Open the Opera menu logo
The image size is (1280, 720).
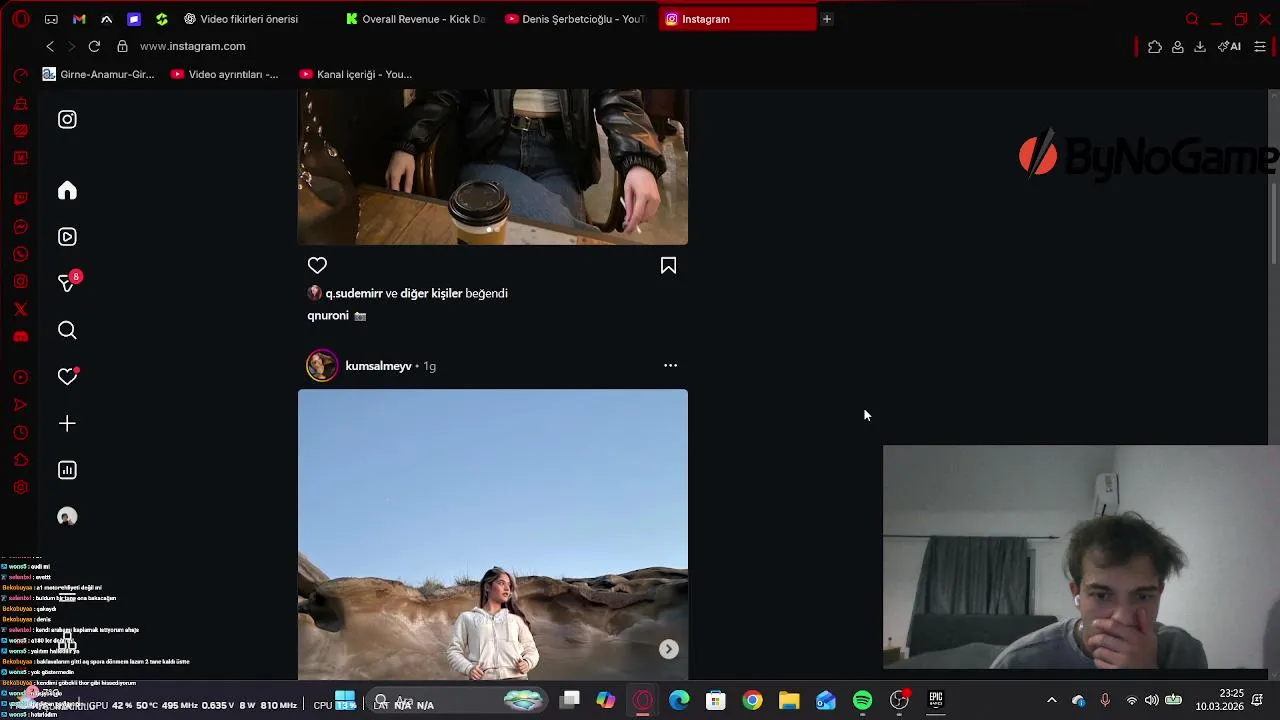[x=20, y=19]
